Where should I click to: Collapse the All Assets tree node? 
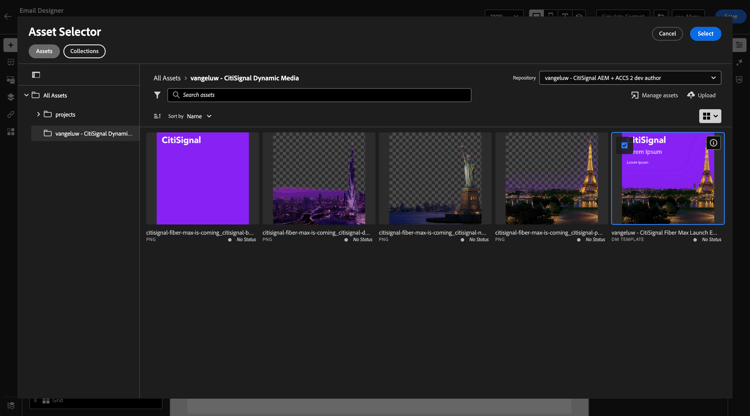(26, 95)
